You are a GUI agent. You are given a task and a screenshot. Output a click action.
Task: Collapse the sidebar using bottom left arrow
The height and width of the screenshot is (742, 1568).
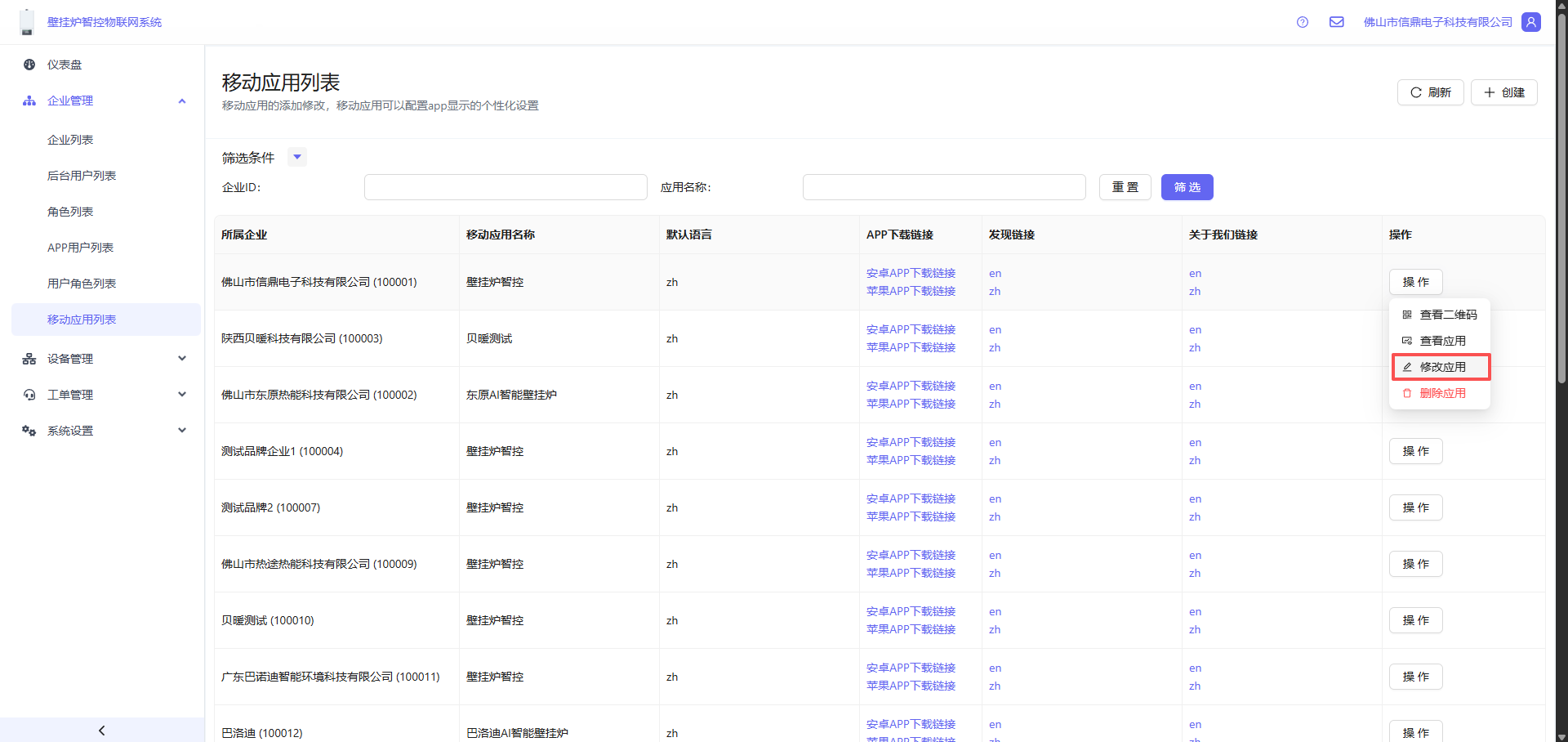pos(102,730)
